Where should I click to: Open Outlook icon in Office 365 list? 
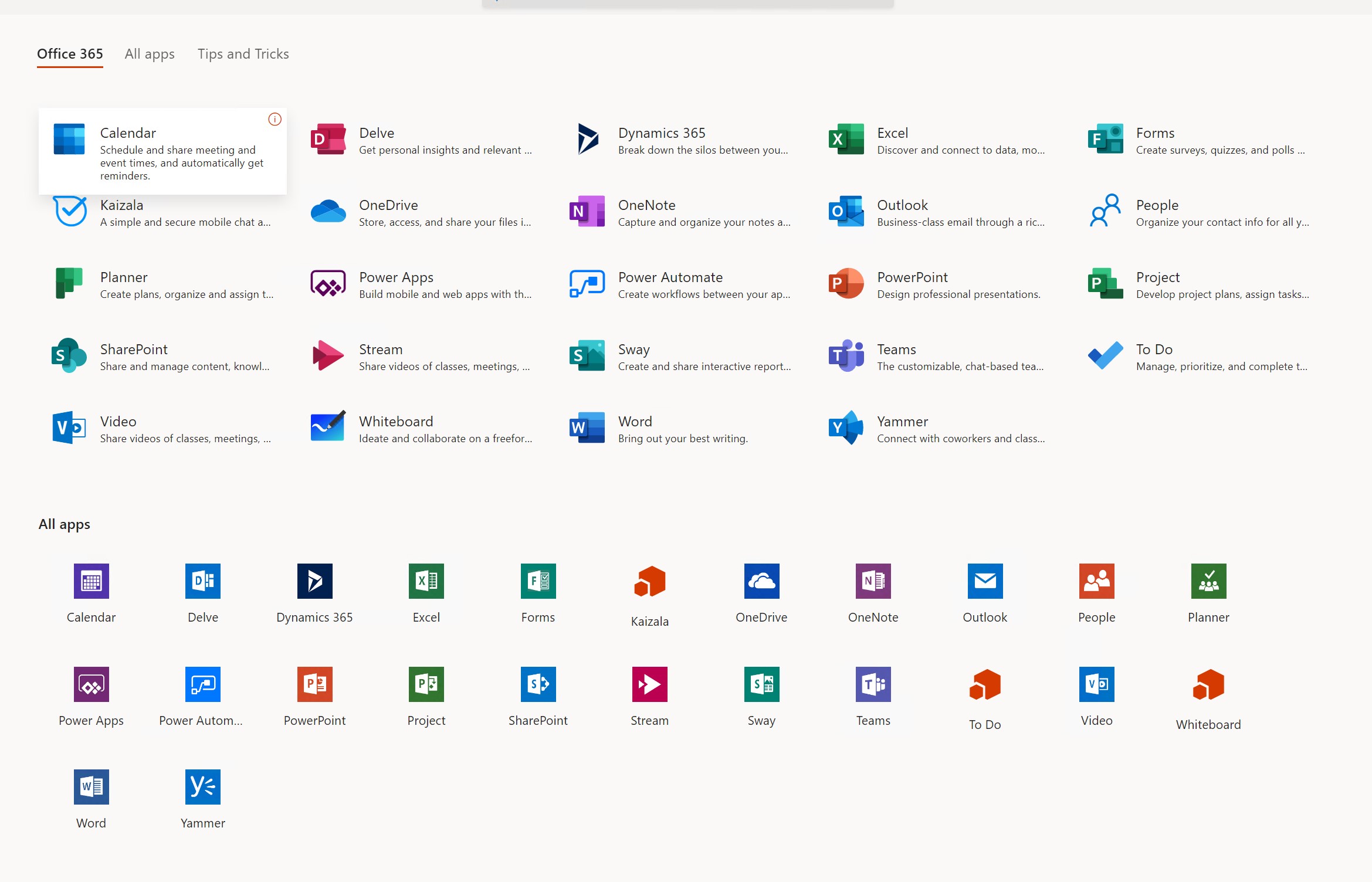click(846, 211)
